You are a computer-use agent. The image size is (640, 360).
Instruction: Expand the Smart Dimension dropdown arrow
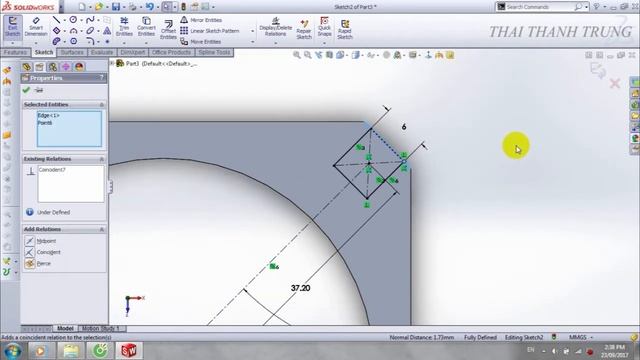click(36, 43)
